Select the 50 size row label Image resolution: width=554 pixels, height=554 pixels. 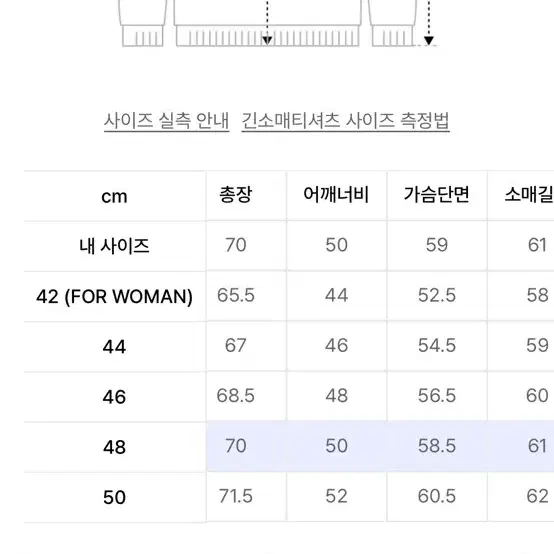tap(114, 497)
